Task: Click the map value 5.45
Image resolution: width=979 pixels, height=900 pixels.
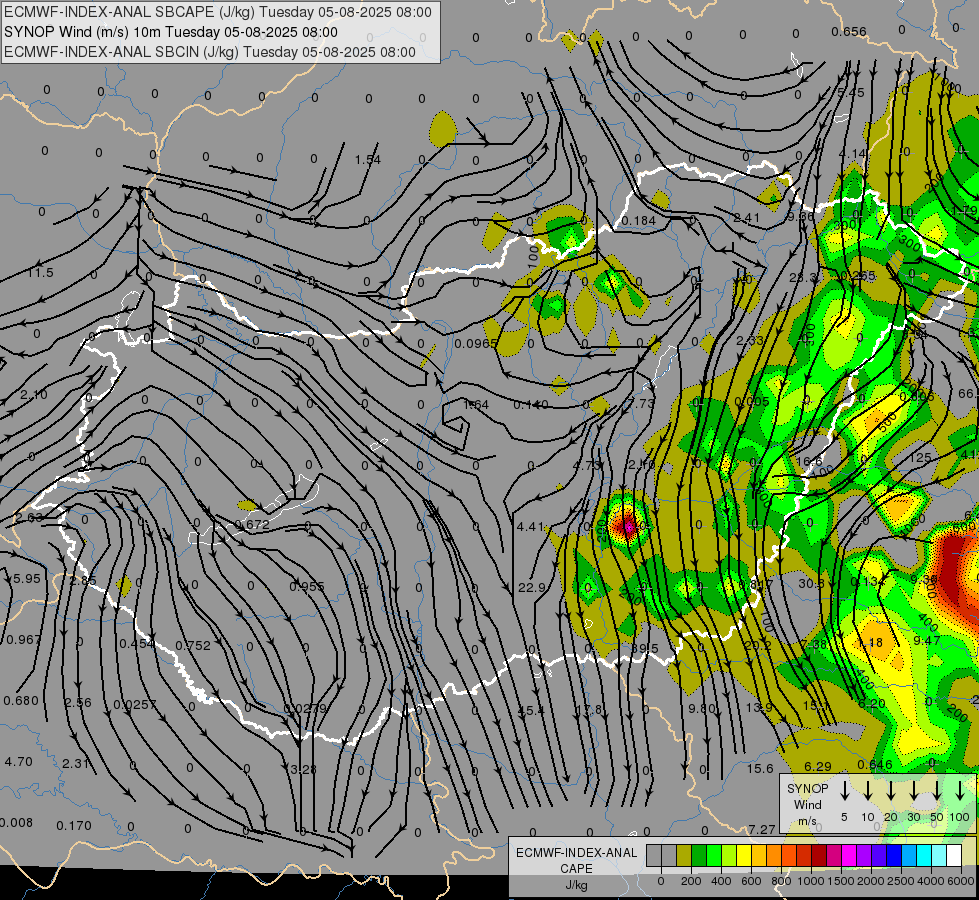Action: 852,92
